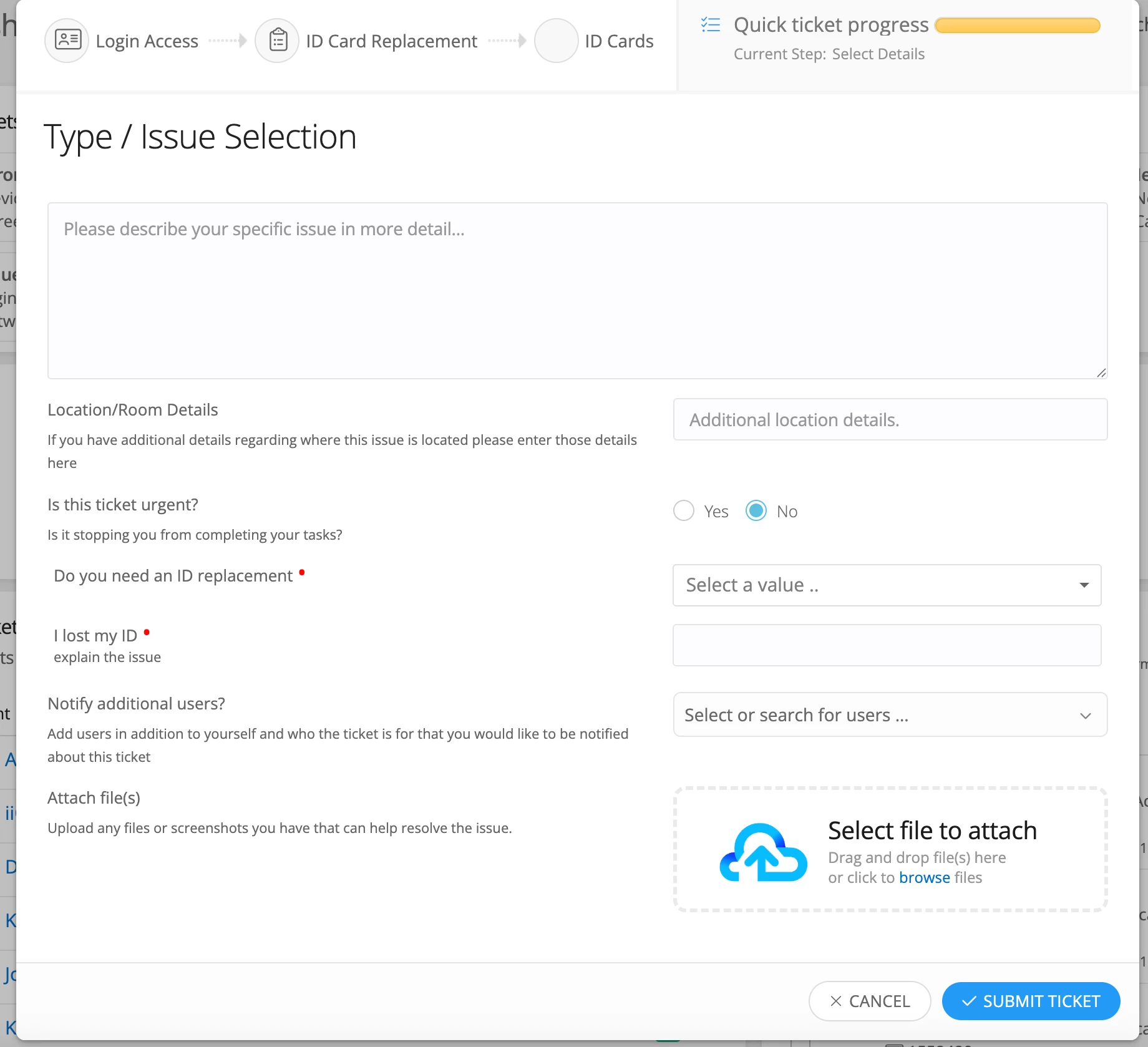Focus the issue description text area
This screenshot has height=1047, width=1148.
[578, 291]
